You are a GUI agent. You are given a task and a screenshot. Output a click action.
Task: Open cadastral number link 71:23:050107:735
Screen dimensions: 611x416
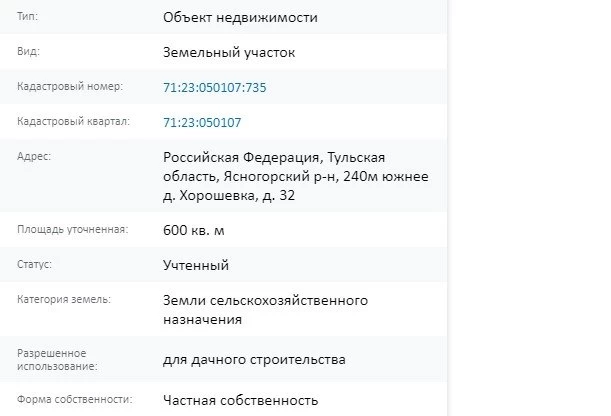pos(214,88)
